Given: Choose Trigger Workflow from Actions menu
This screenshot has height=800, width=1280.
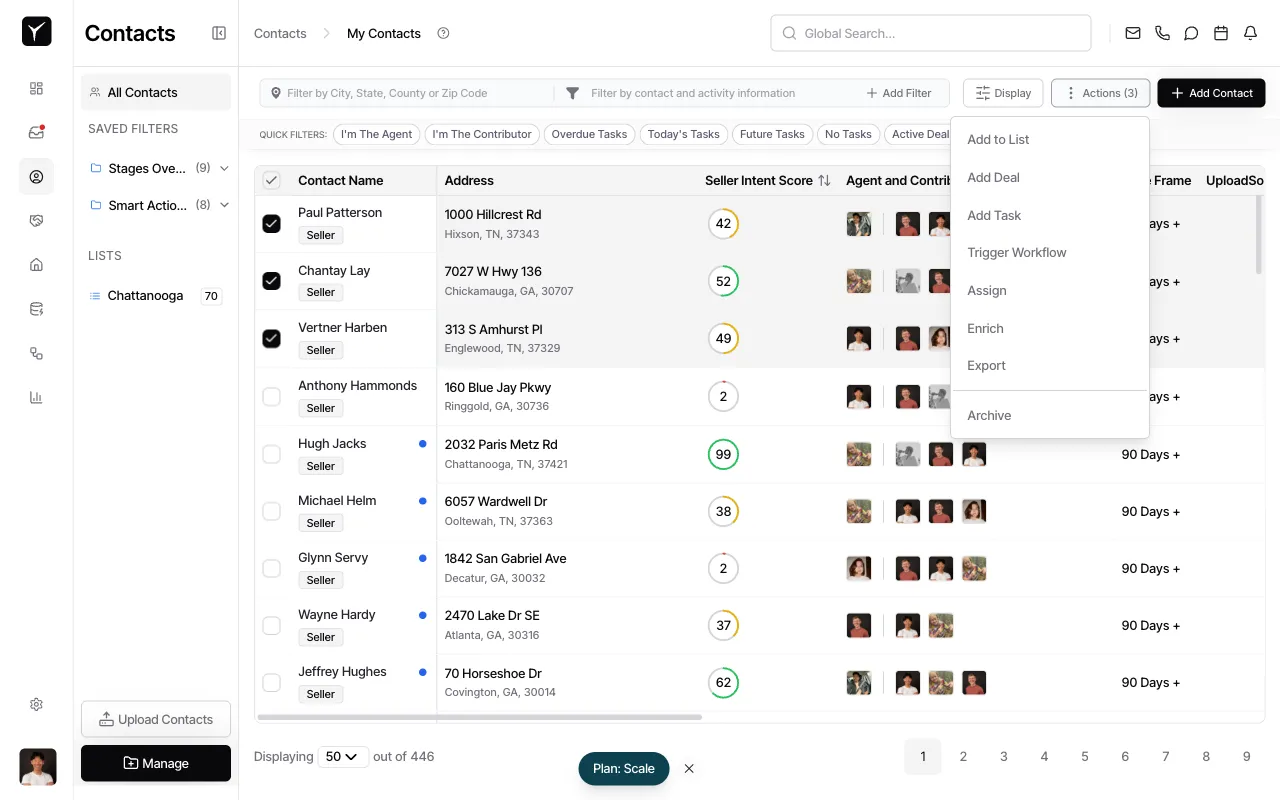Looking at the screenshot, I should coord(1016,253).
